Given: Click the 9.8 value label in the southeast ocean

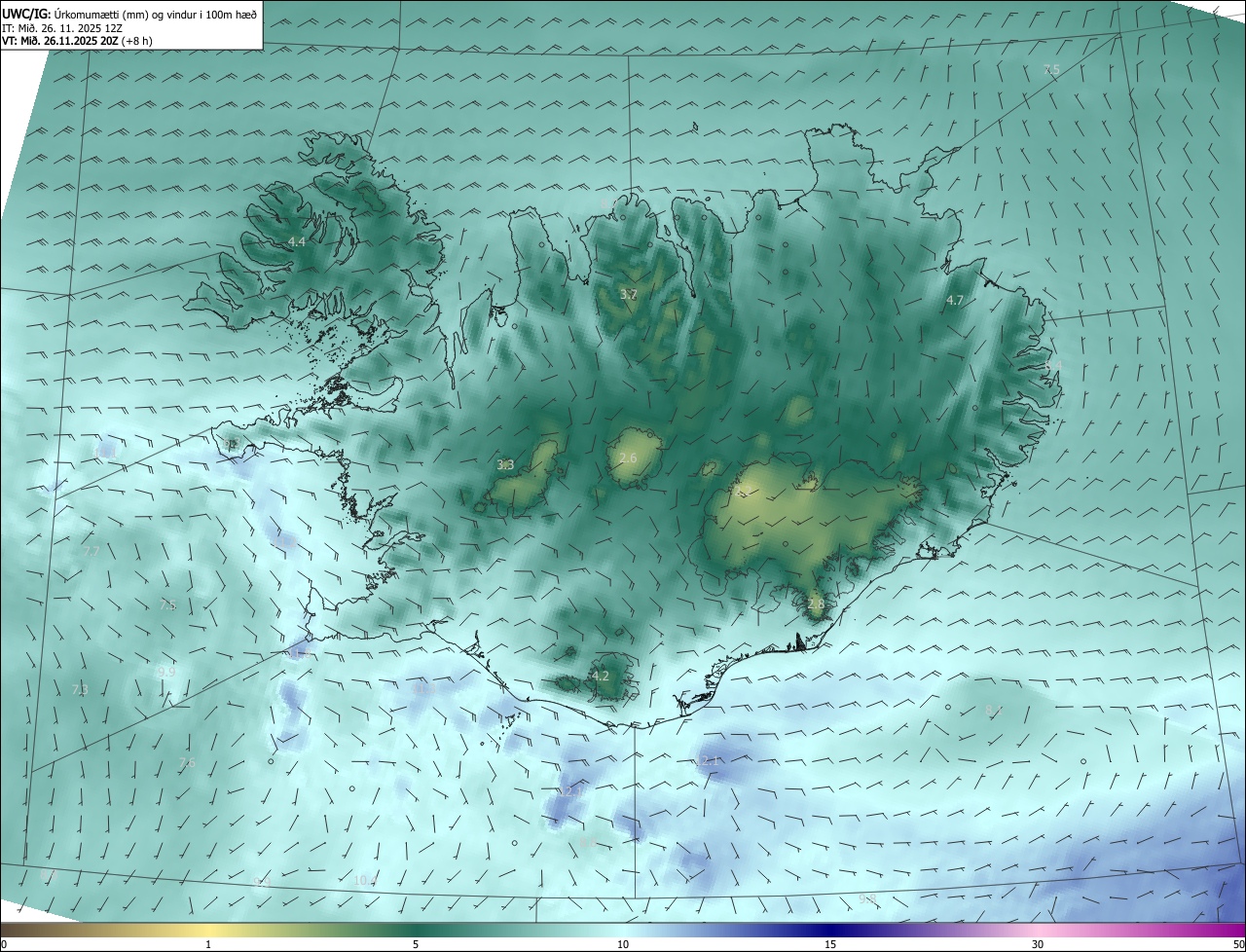Looking at the screenshot, I should [867, 899].
